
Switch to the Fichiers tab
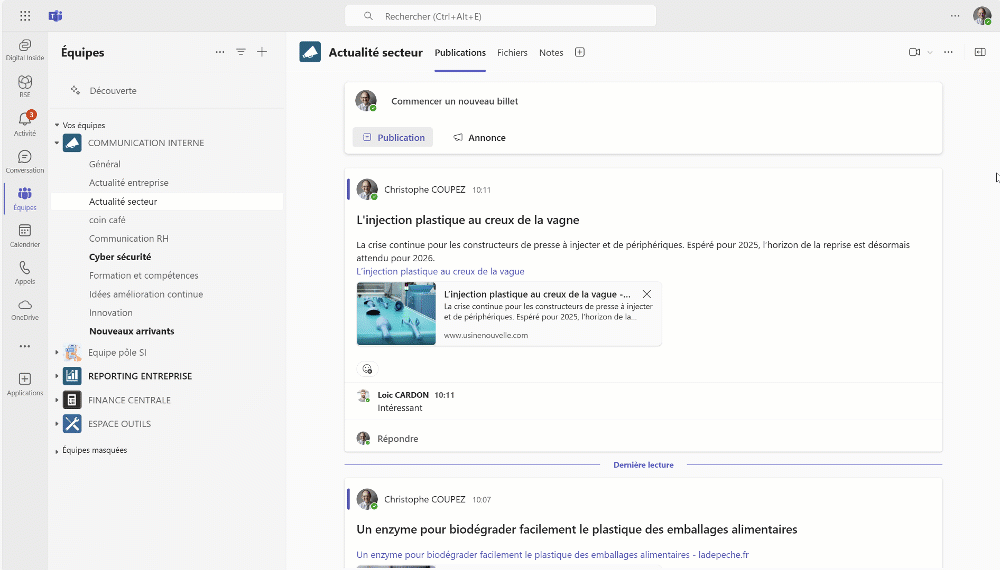pyautogui.click(x=512, y=52)
